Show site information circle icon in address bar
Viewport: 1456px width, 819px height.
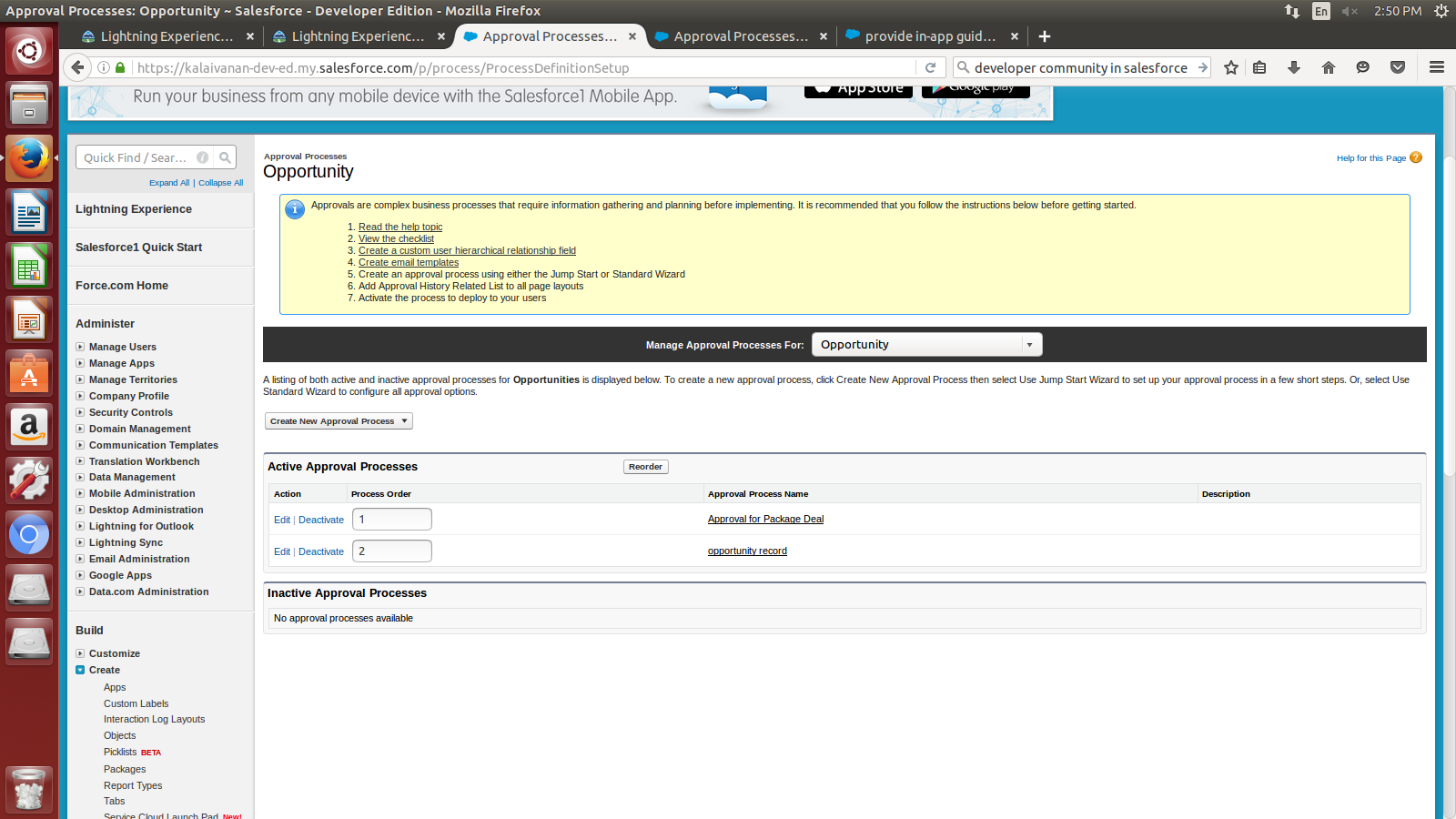104,67
